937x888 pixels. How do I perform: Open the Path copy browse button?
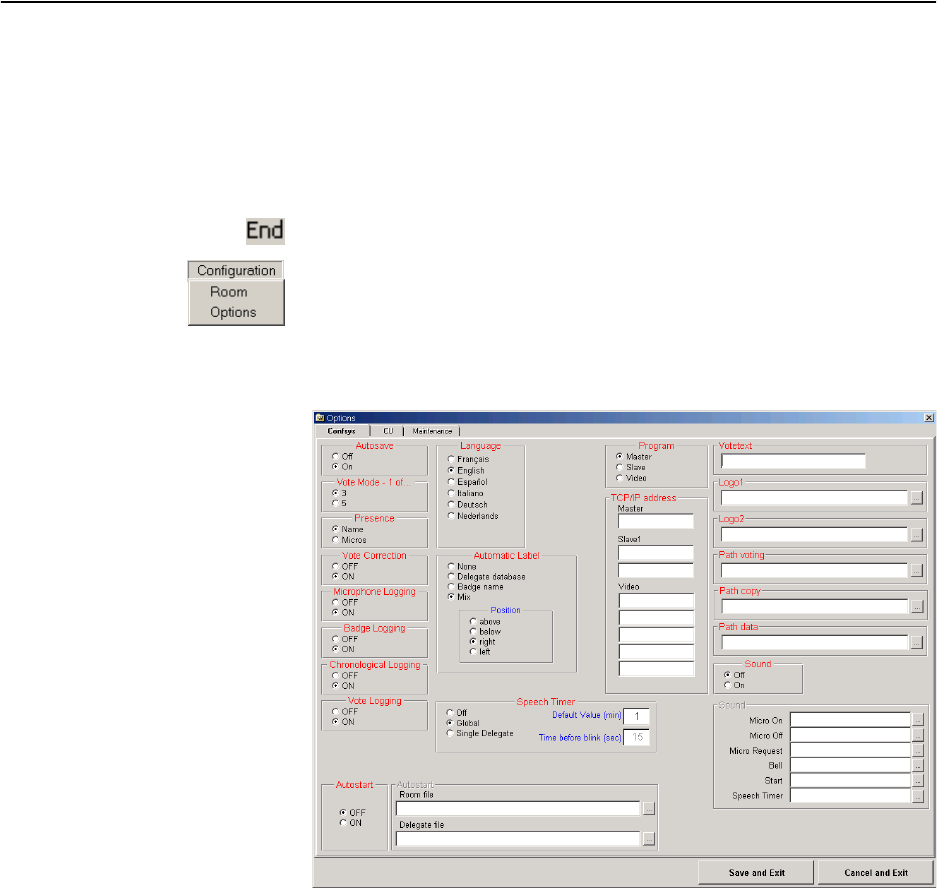(x=916, y=606)
